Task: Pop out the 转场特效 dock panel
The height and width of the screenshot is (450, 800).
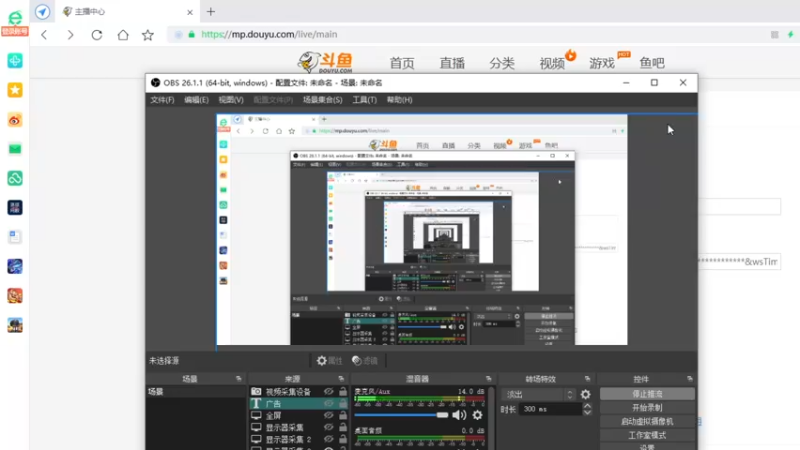Action: click(587, 379)
